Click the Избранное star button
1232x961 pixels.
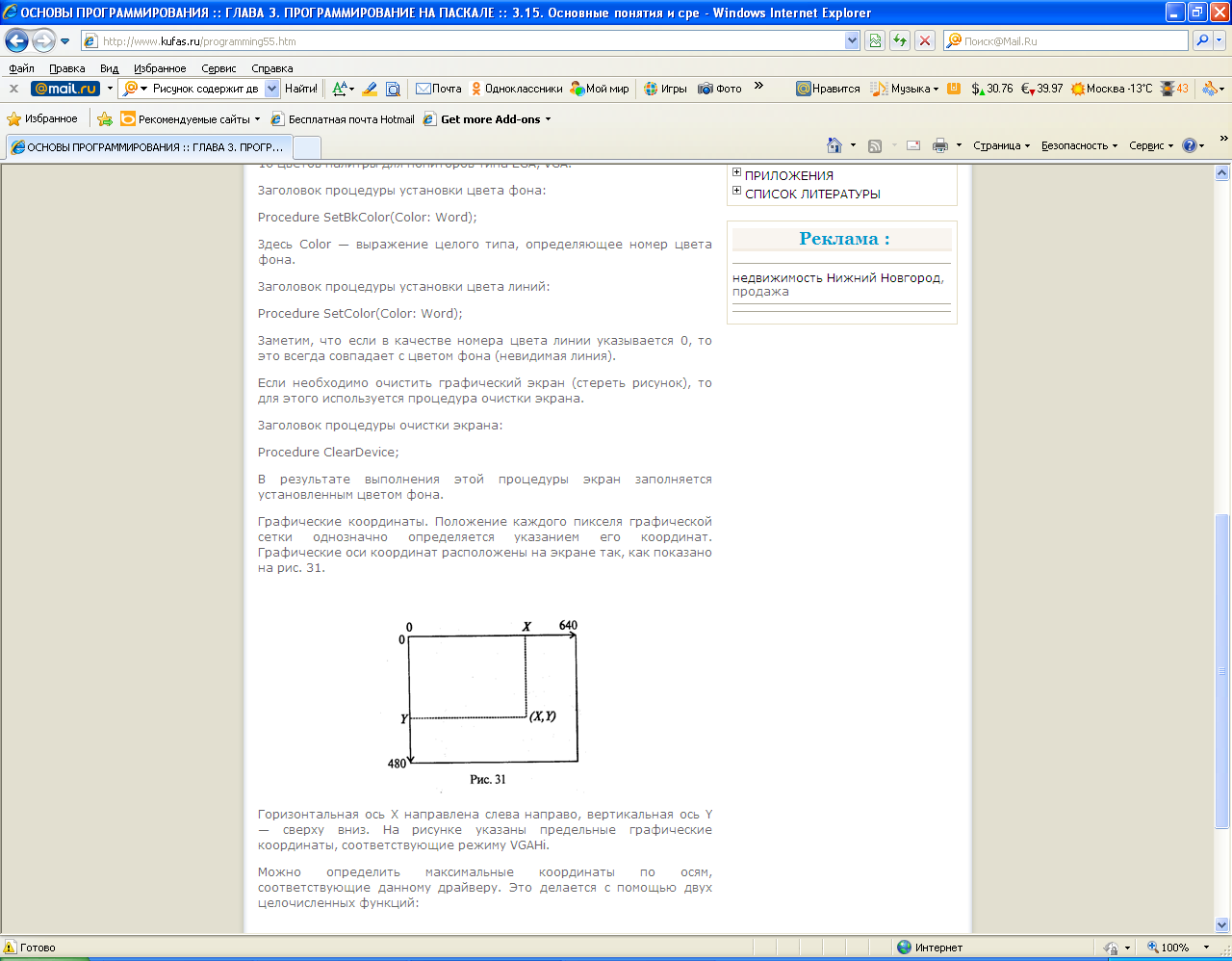(x=42, y=119)
